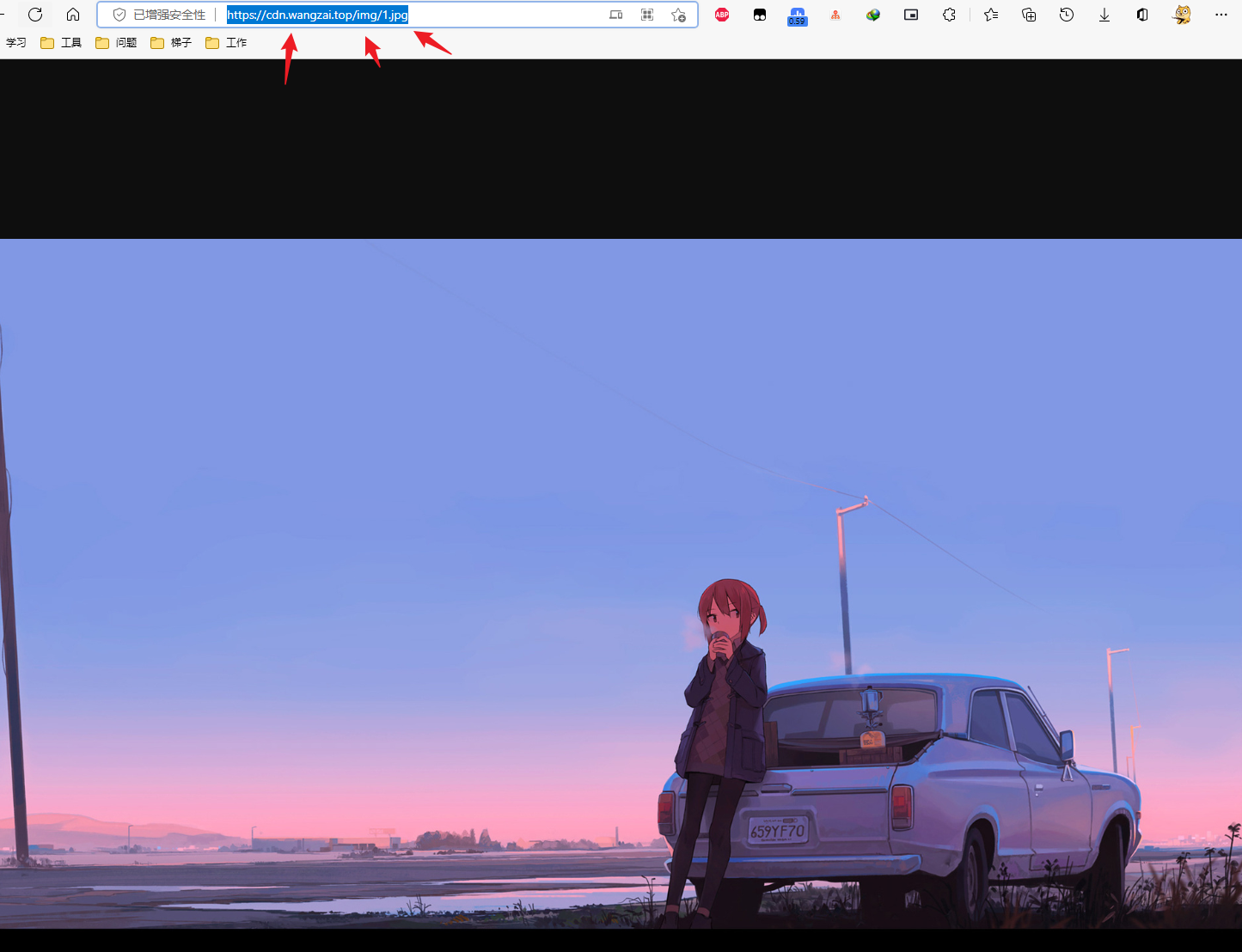Open the 工具 bookmarks folder
1242x952 pixels.
[x=61, y=42]
